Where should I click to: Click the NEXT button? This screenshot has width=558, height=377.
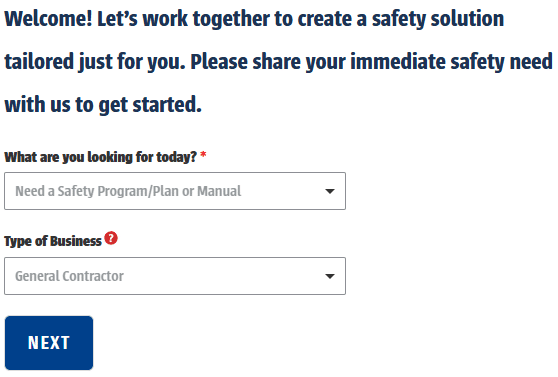(x=49, y=342)
